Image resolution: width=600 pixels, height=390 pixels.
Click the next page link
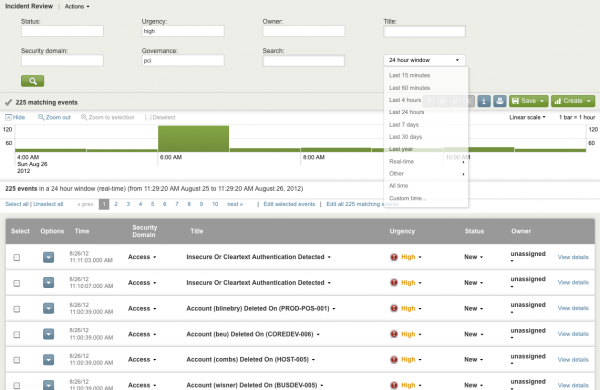coord(235,204)
